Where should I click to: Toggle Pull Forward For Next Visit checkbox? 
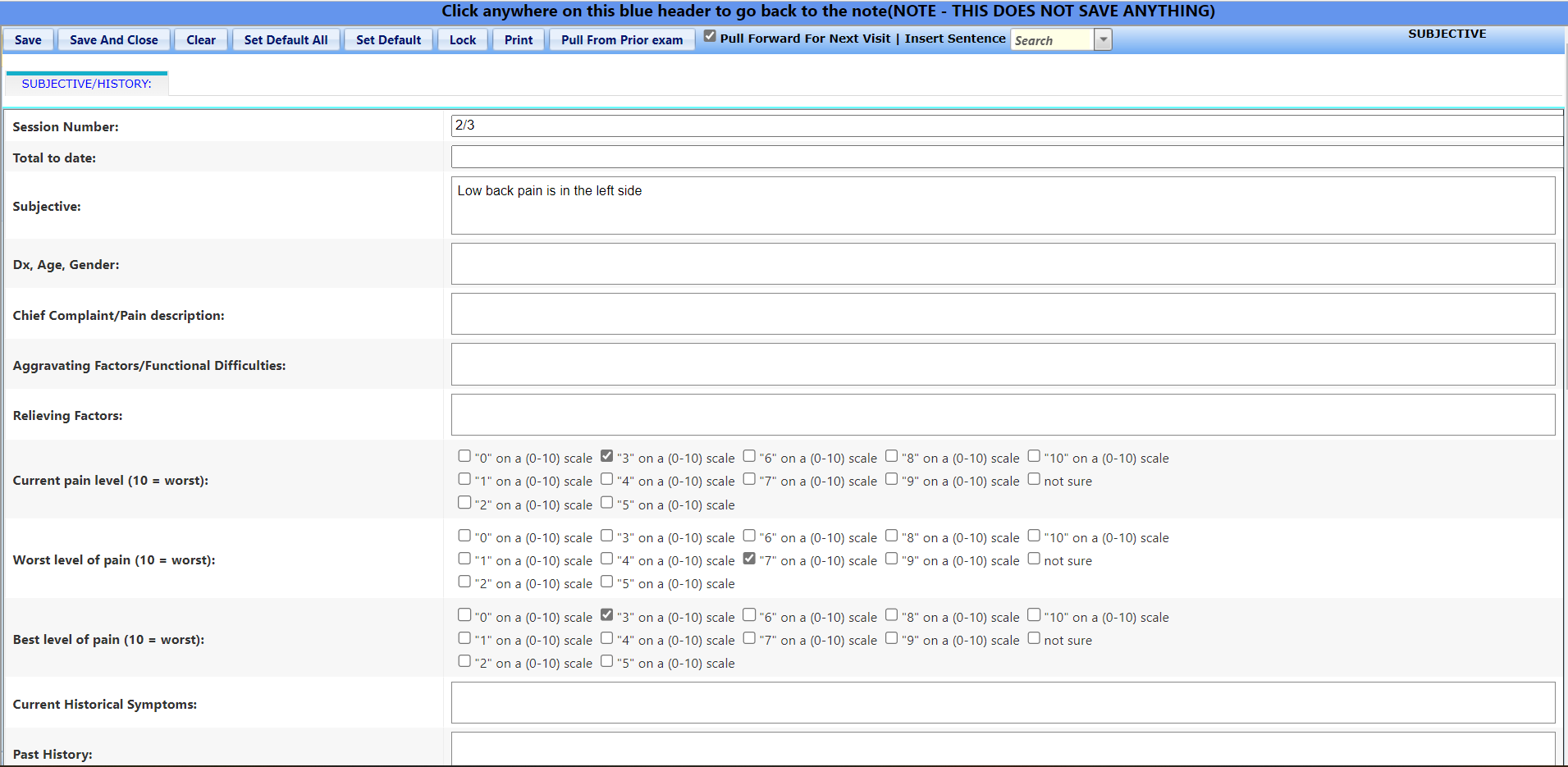point(710,37)
